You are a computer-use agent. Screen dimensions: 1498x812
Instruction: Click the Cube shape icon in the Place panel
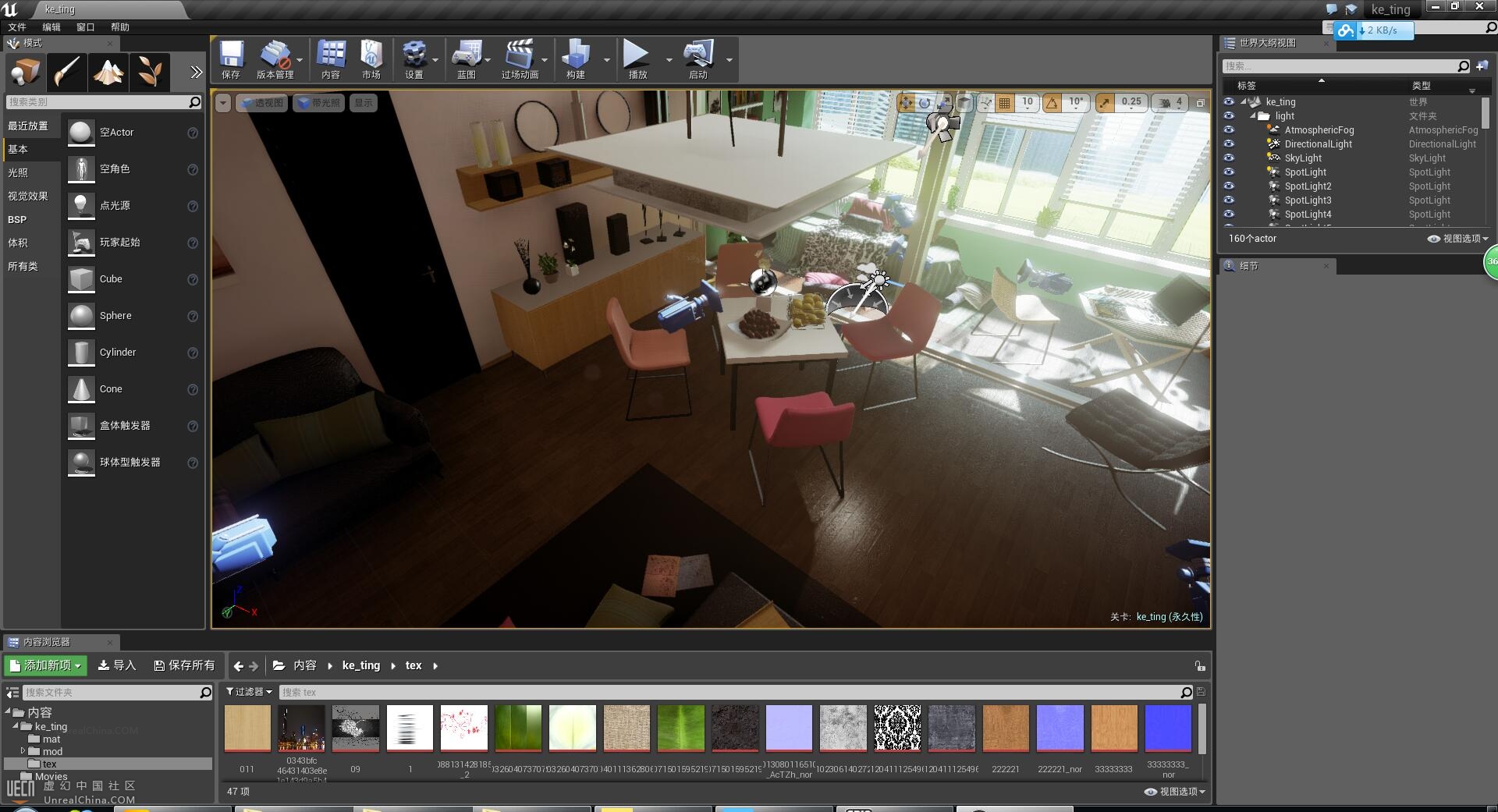click(81, 279)
